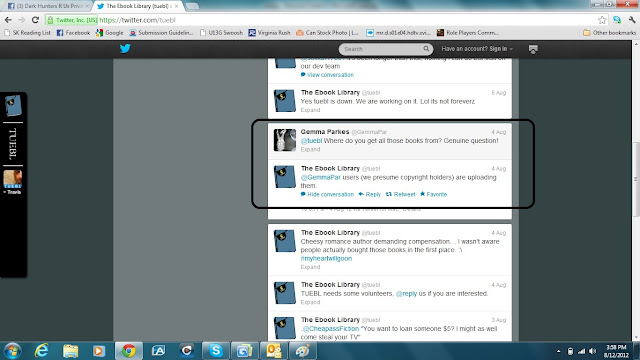Viewport: 640px width, 360px height.
Task: Click TUEBL avatar in sidebar
Action: pyautogui.click(x=13, y=105)
